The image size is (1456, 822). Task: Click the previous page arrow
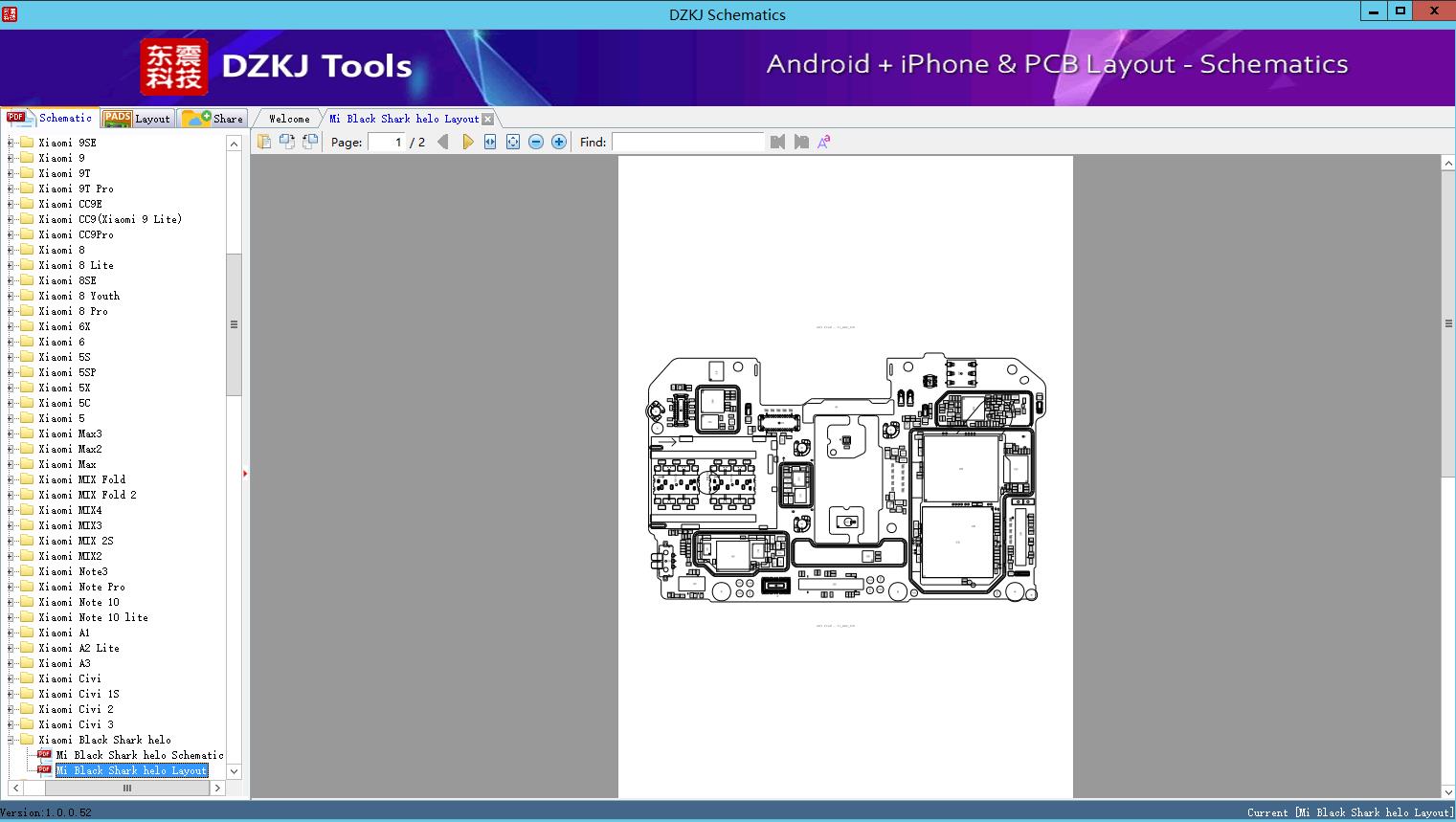point(442,142)
